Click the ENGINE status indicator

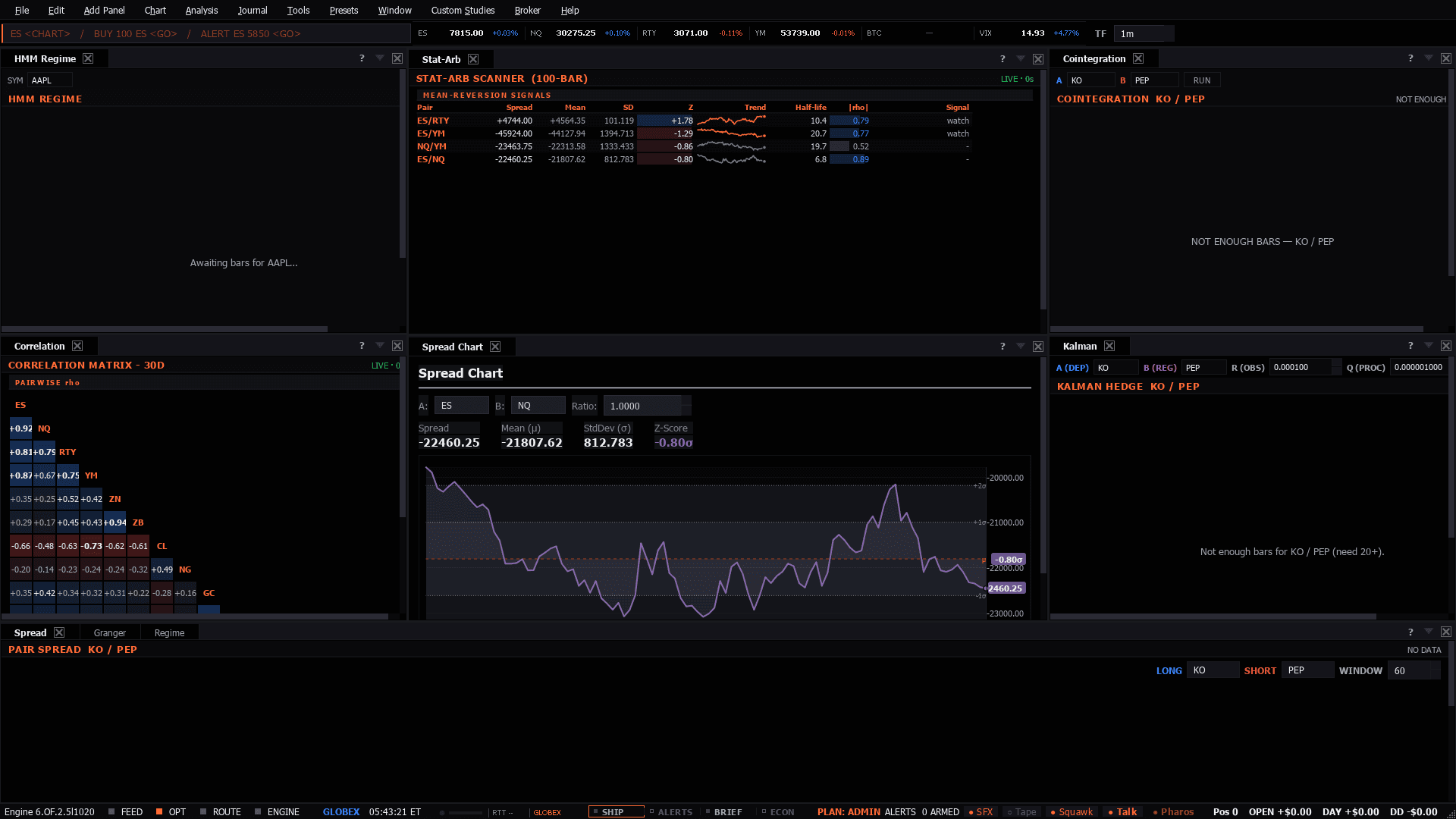[277, 811]
